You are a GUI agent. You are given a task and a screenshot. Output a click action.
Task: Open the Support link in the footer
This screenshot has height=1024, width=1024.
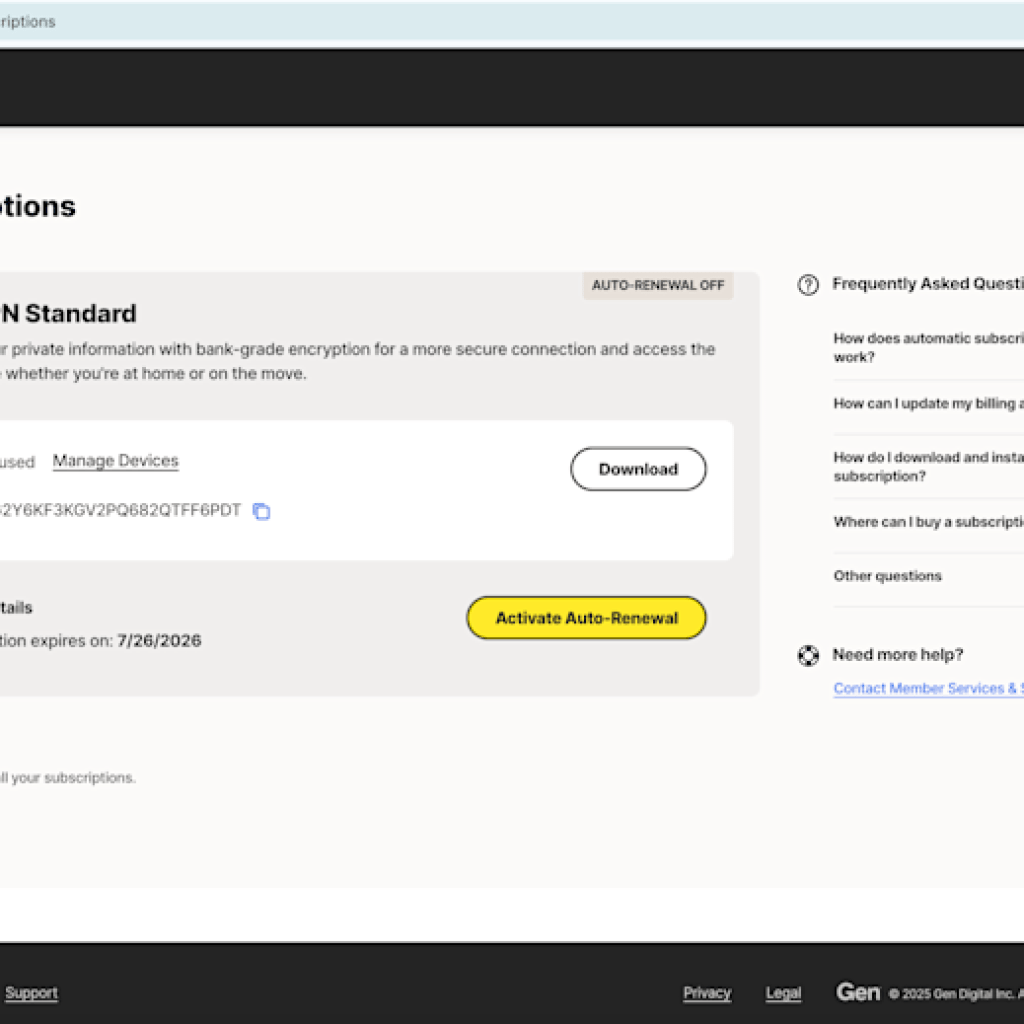click(31, 992)
